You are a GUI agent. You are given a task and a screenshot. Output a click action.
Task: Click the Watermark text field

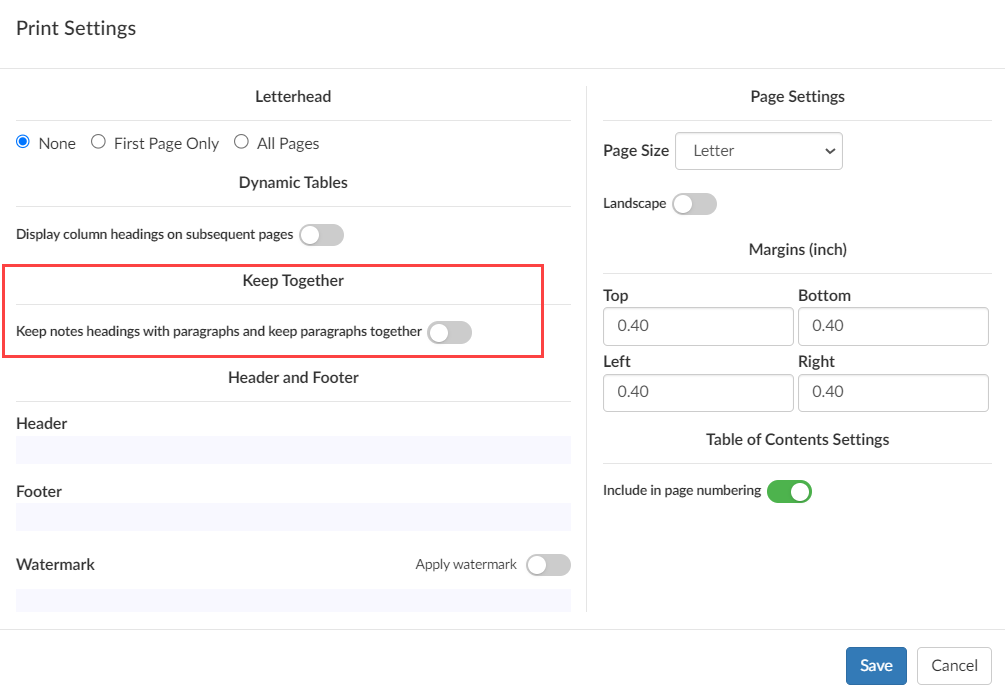[x=293, y=598]
